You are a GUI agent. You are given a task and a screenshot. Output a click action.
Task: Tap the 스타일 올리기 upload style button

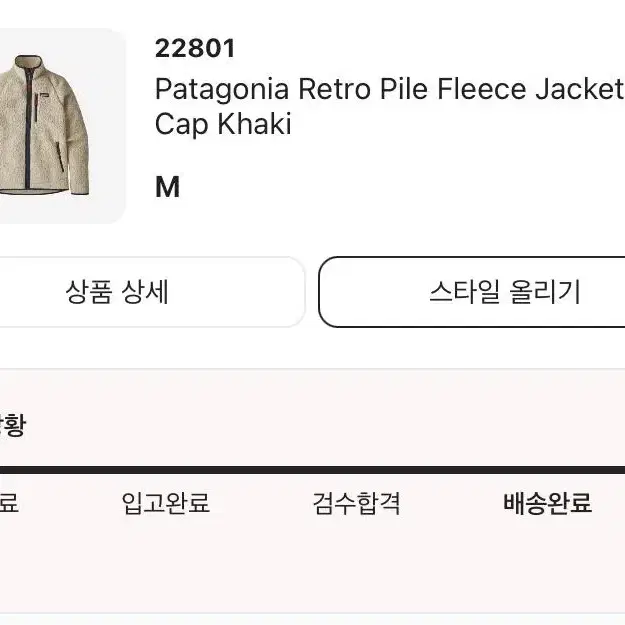point(472,292)
